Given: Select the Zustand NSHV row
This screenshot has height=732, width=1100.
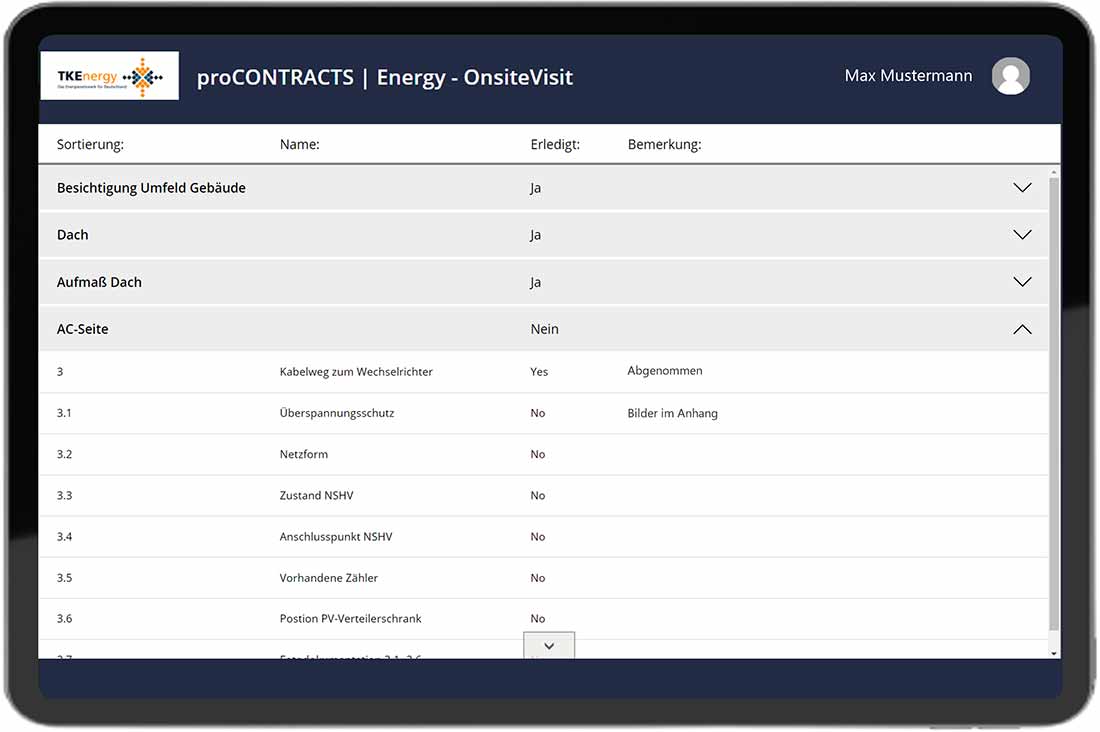Looking at the screenshot, I should [x=316, y=496].
